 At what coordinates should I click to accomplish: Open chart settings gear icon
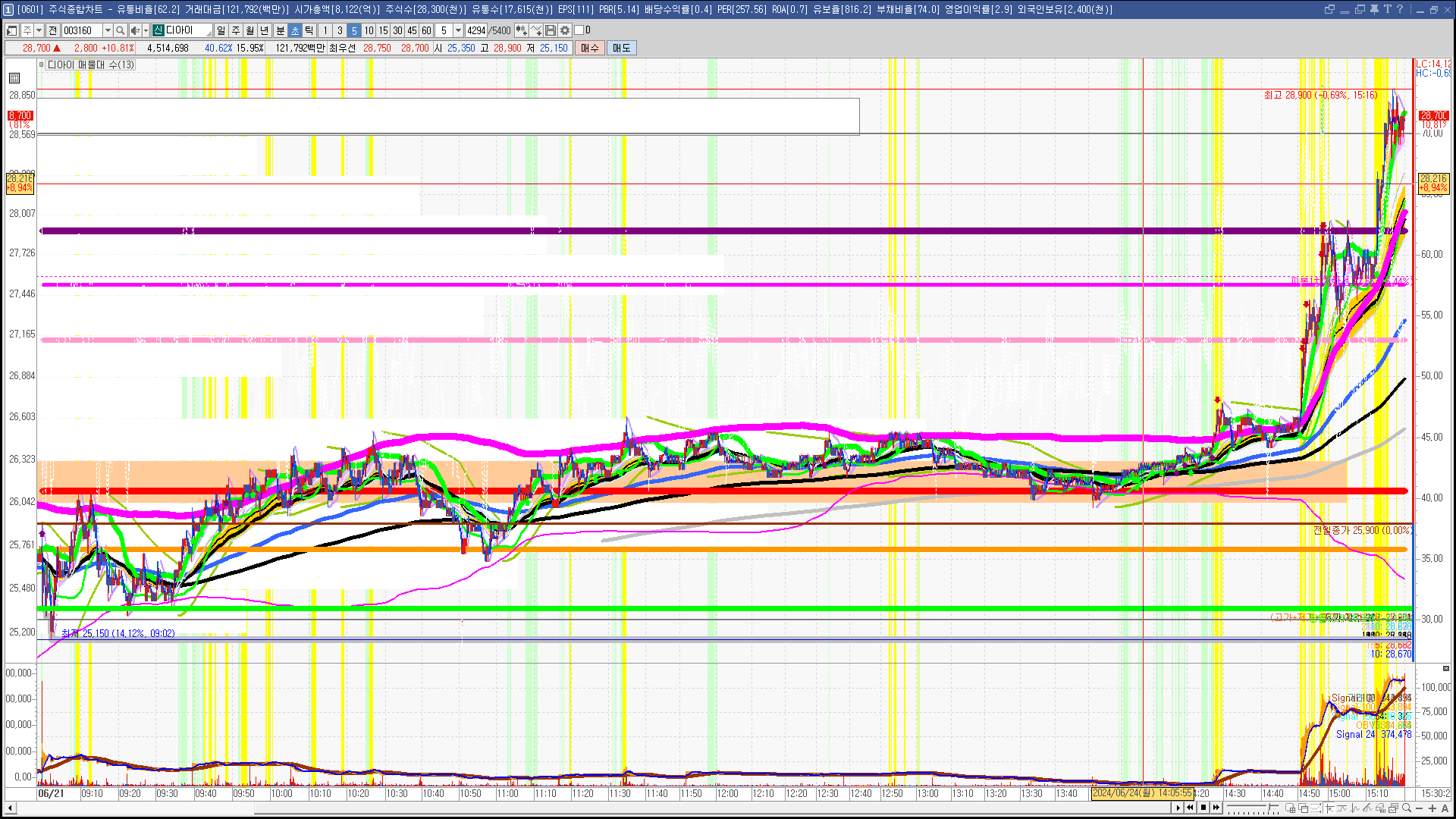click(565, 30)
